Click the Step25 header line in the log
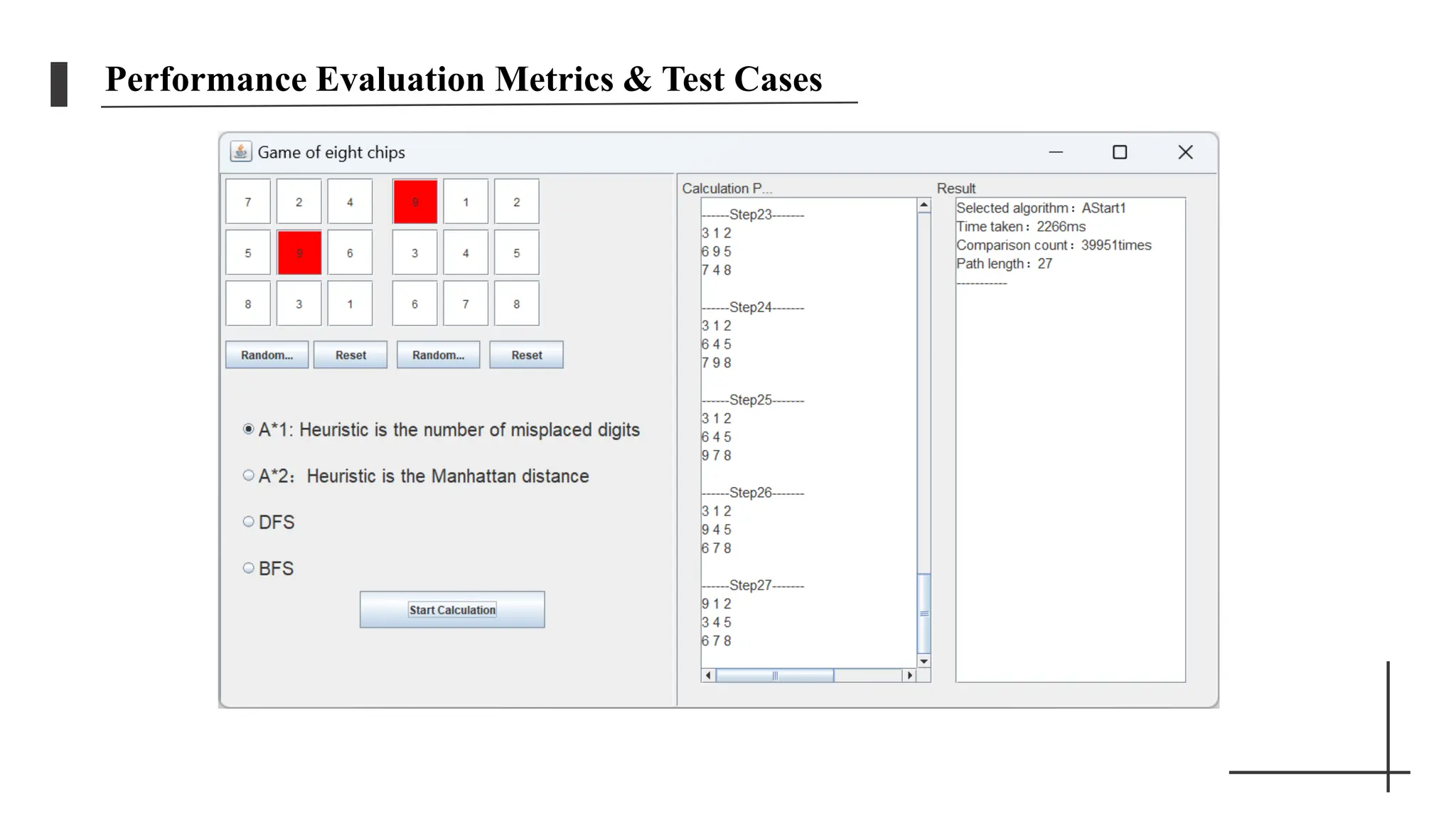The height and width of the screenshot is (819, 1456). tap(752, 400)
